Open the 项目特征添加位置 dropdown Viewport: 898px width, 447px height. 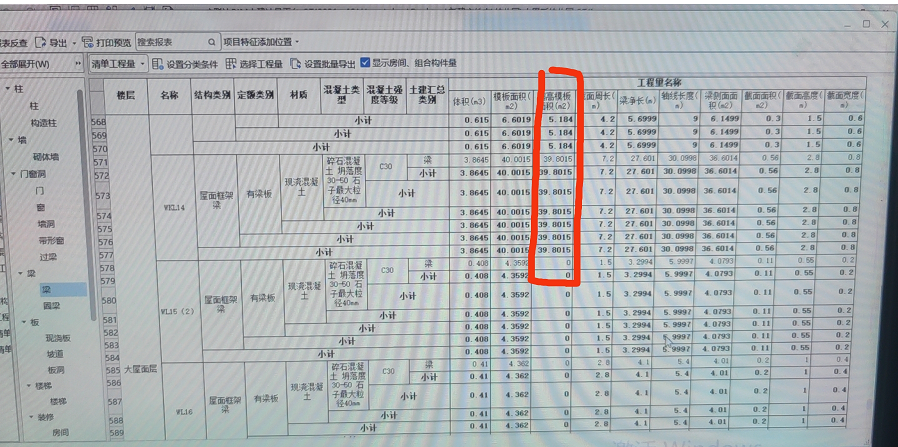(261, 42)
